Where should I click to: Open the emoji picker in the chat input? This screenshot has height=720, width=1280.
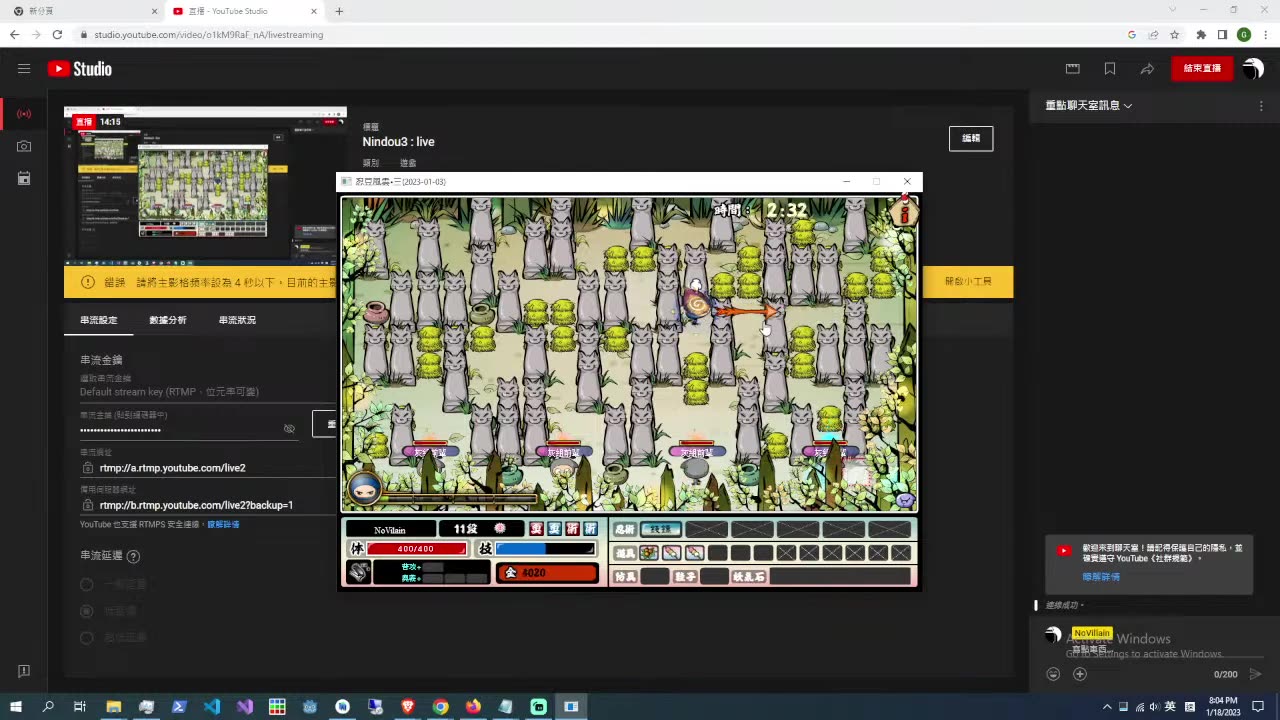pos(1053,674)
